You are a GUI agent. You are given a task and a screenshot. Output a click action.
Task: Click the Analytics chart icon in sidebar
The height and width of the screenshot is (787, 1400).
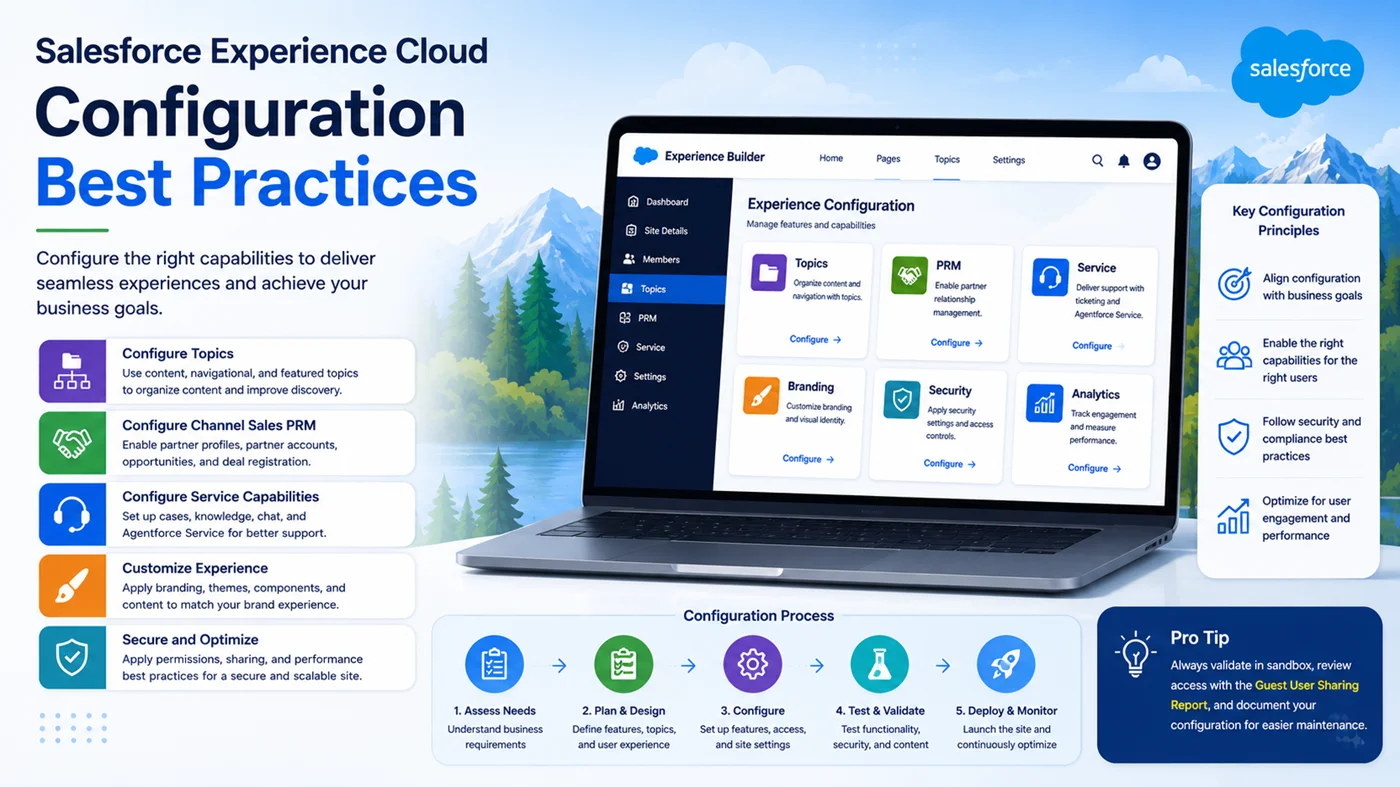[x=619, y=405]
